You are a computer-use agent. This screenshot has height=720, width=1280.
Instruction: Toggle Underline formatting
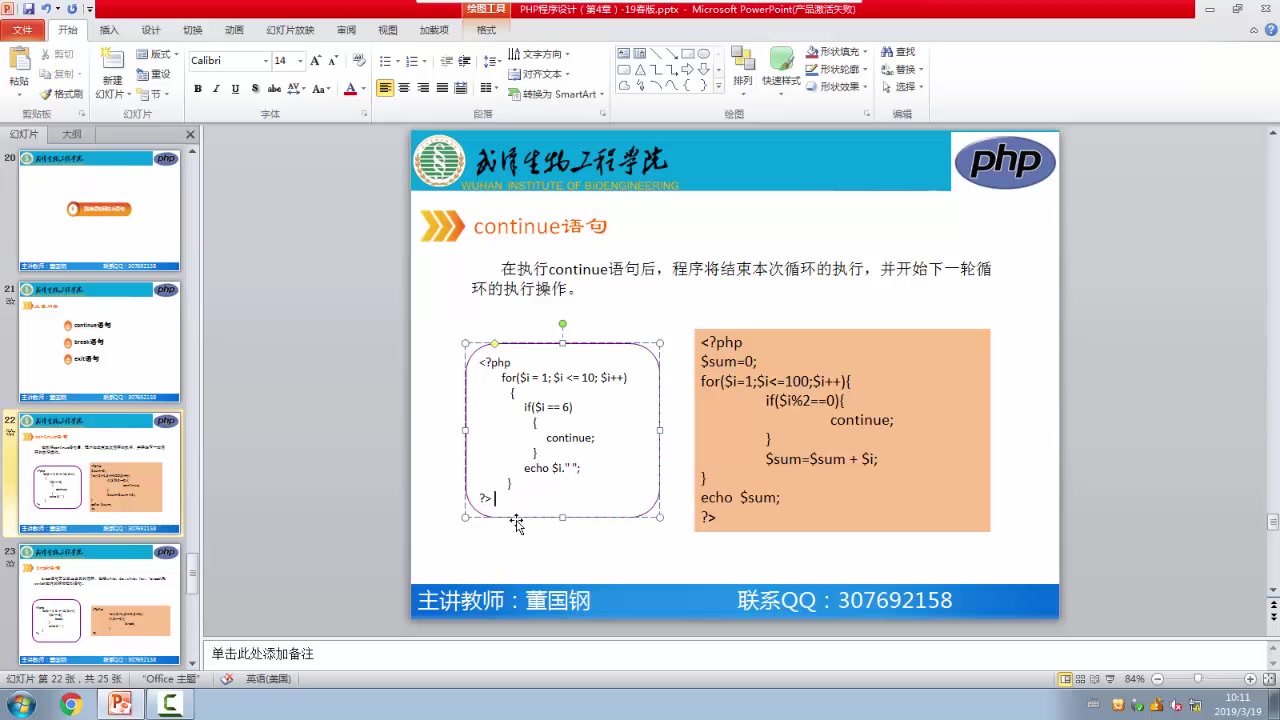click(235, 89)
